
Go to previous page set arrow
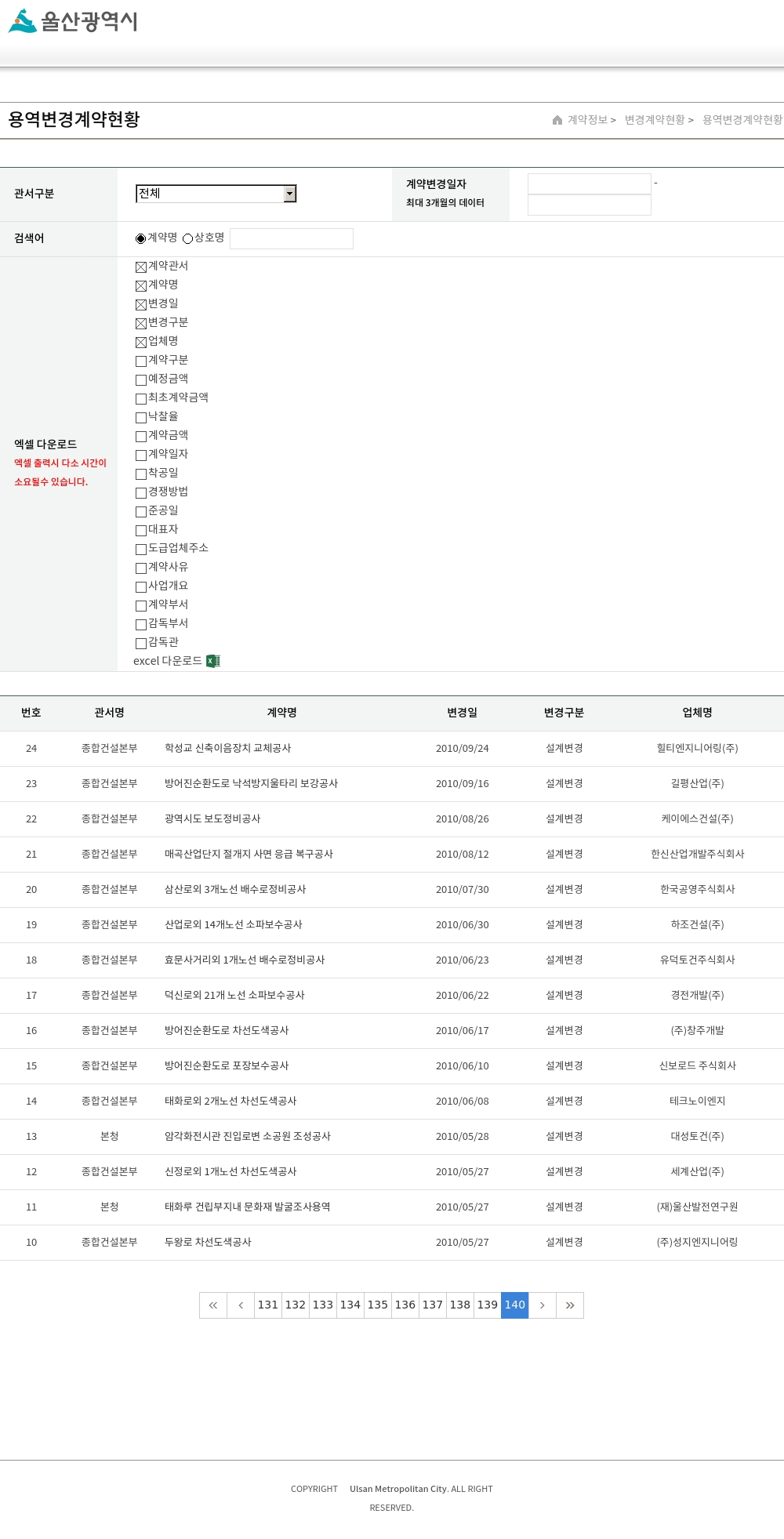click(x=241, y=1305)
